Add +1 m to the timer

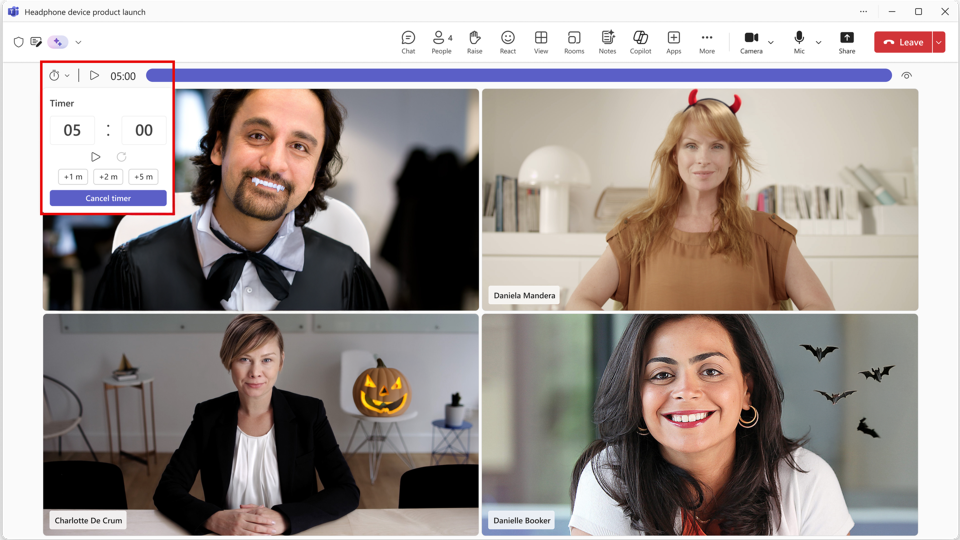point(73,176)
